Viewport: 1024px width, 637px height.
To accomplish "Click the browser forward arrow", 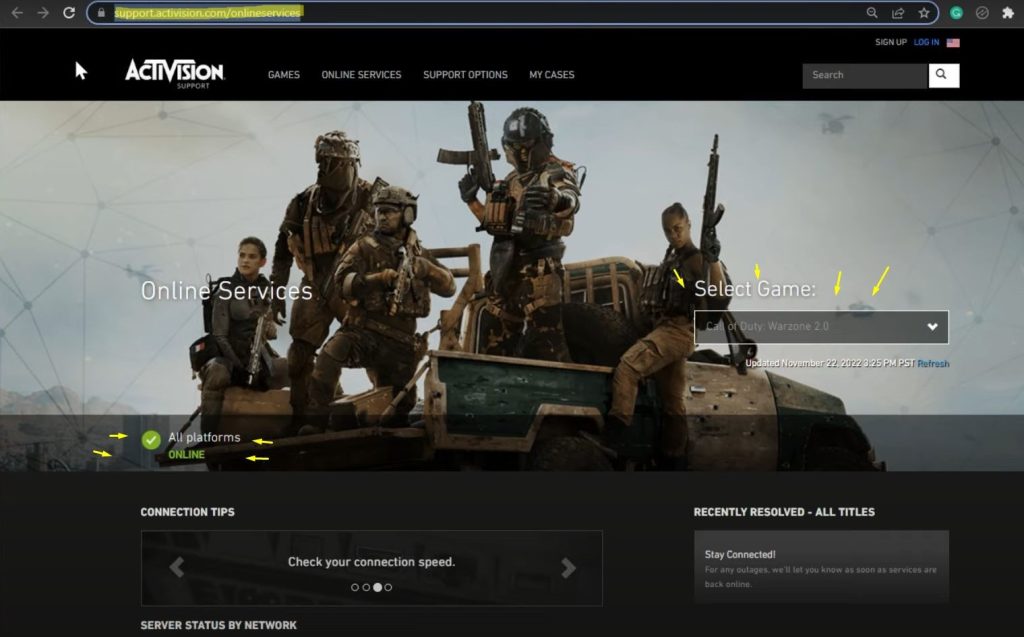I will click(x=43, y=12).
